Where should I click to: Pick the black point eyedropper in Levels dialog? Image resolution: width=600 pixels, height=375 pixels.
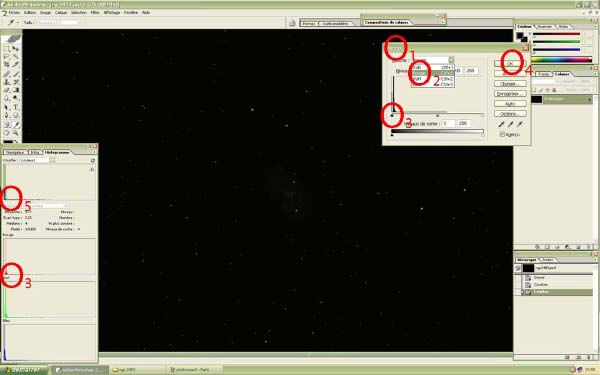[501, 124]
